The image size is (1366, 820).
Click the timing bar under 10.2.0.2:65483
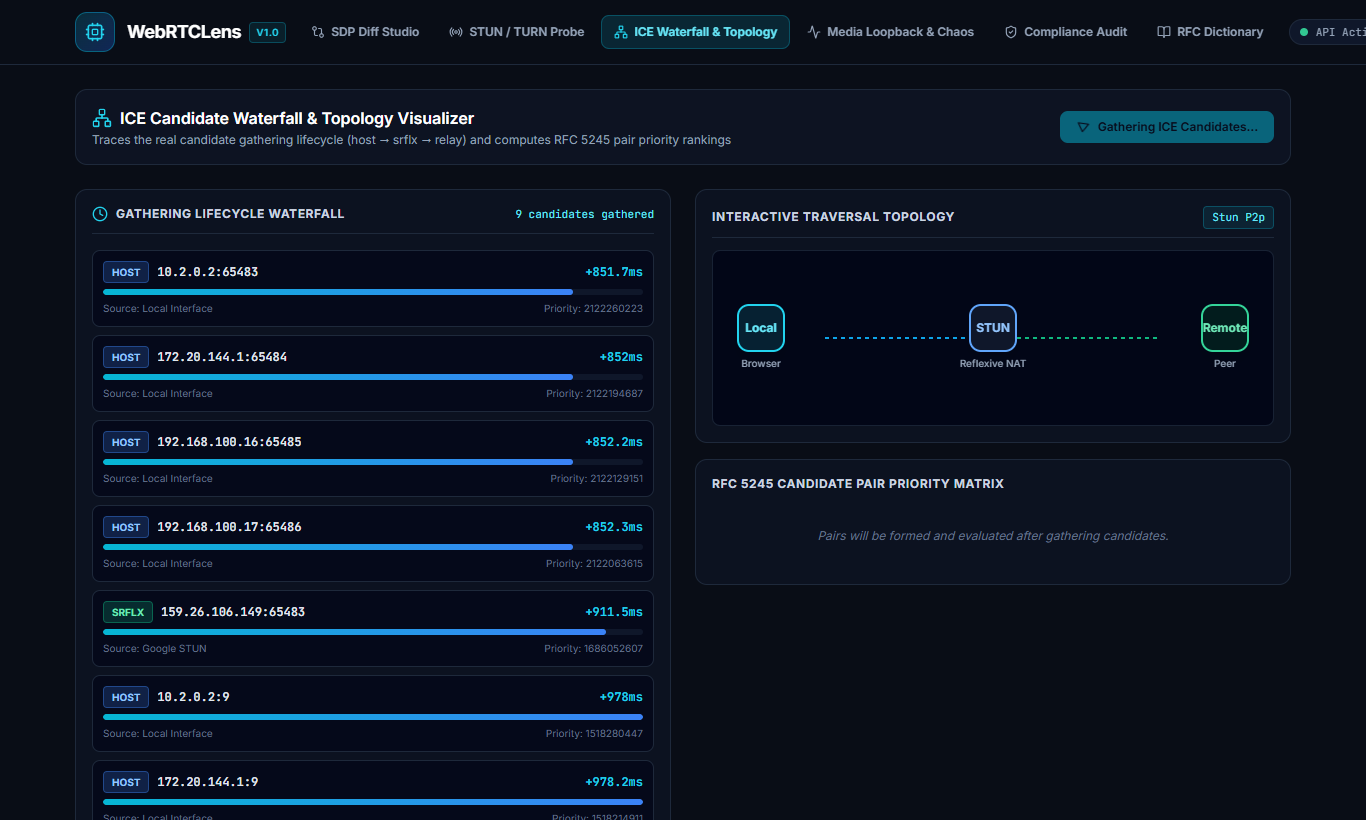[x=373, y=292]
